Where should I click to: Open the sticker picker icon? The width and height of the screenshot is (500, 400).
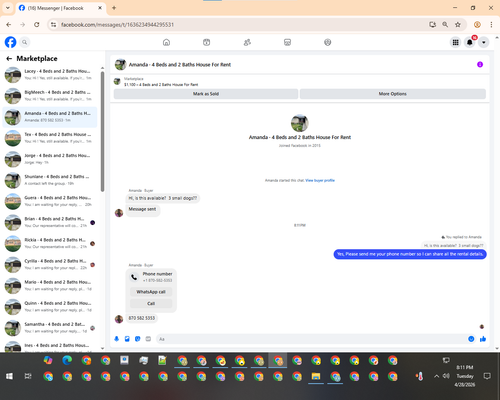pos(138,339)
